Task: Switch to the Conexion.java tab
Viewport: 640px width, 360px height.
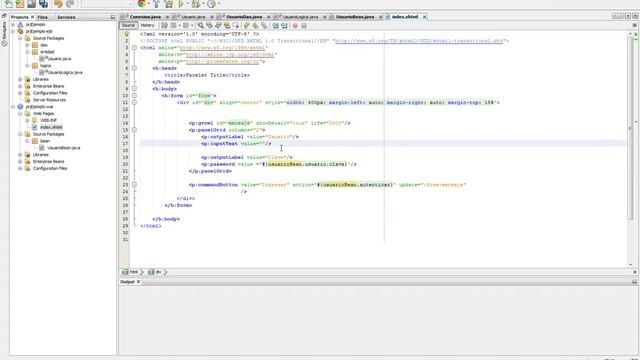Action: (145, 17)
